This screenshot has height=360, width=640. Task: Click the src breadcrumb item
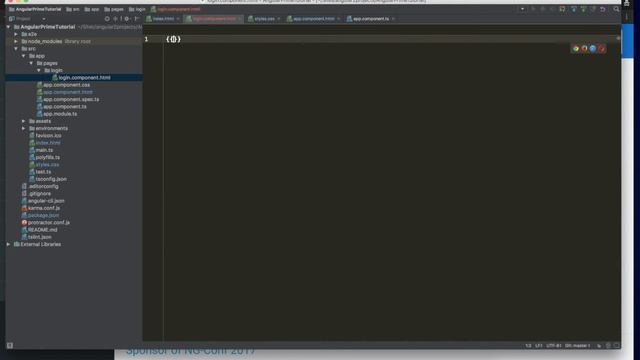73,9
